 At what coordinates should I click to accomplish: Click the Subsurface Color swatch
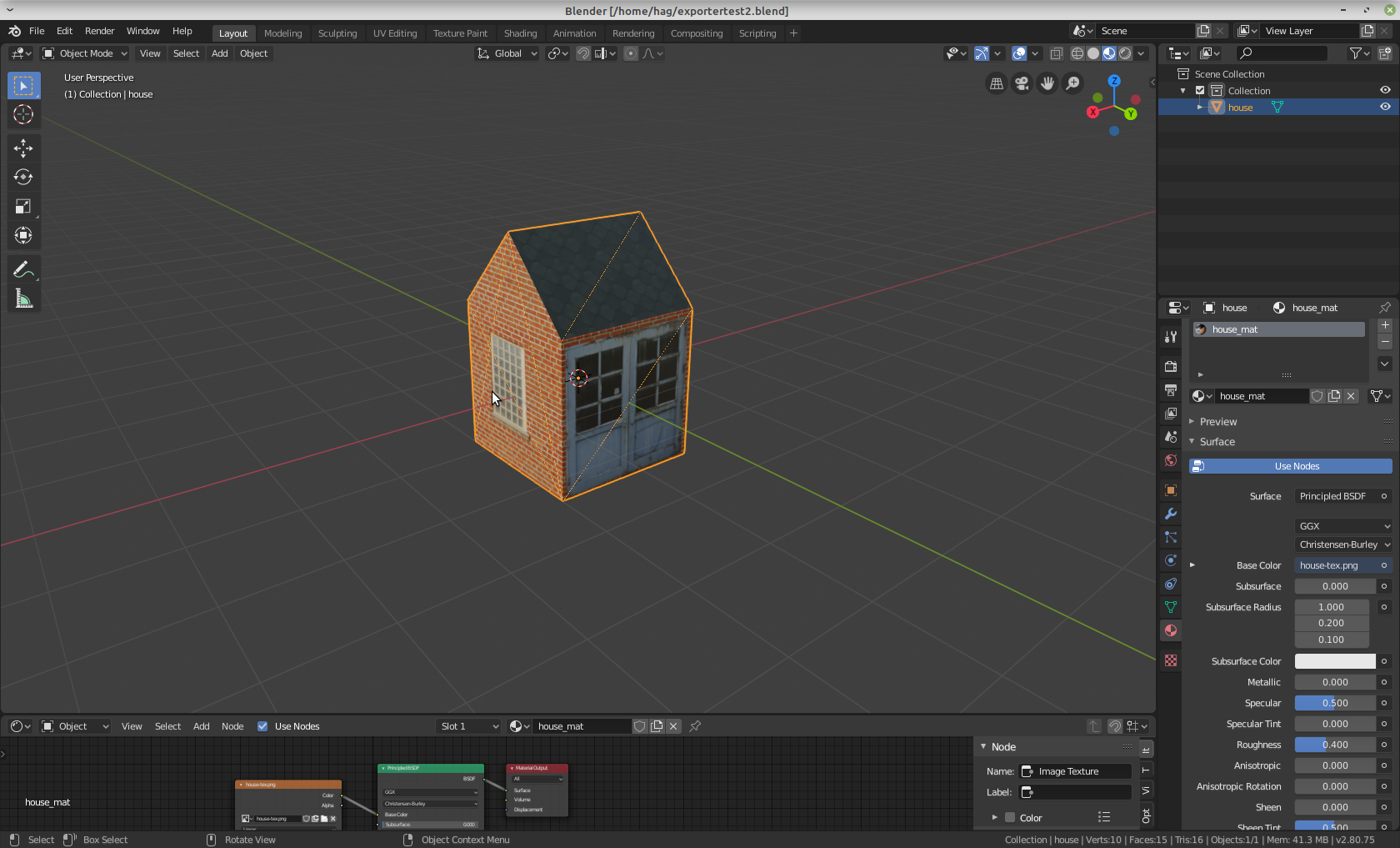click(1334, 661)
